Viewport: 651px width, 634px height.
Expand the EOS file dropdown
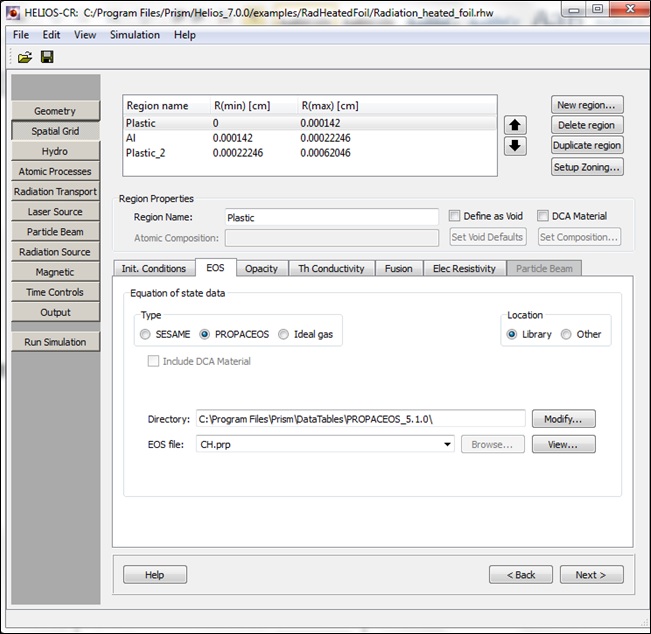pos(449,445)
